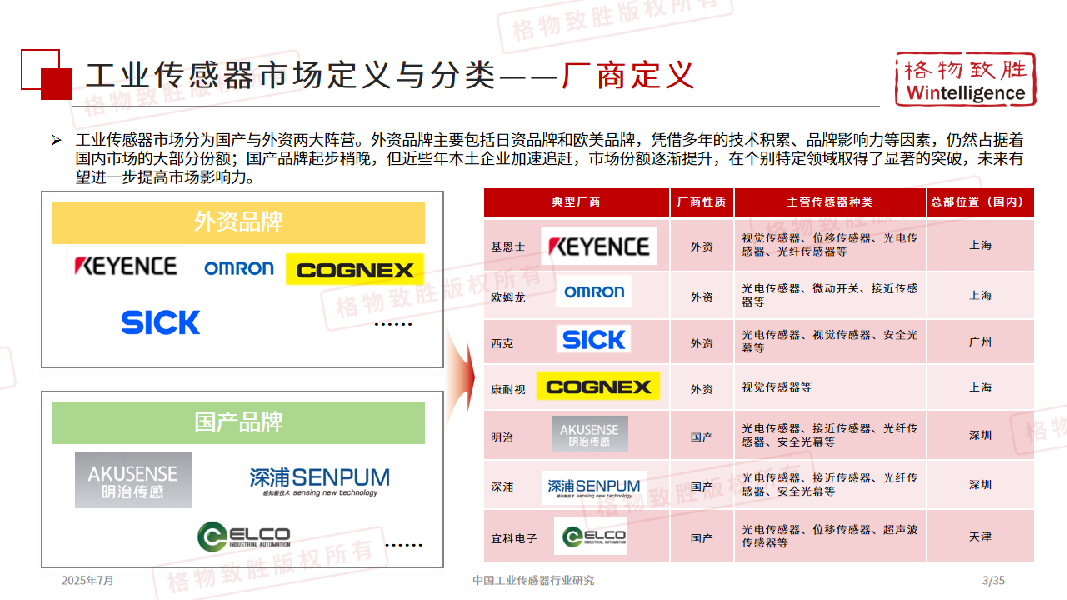Click the Wintelligence logo at top right
This screenshot has width=1067, height=600.
tap(966, 80)
